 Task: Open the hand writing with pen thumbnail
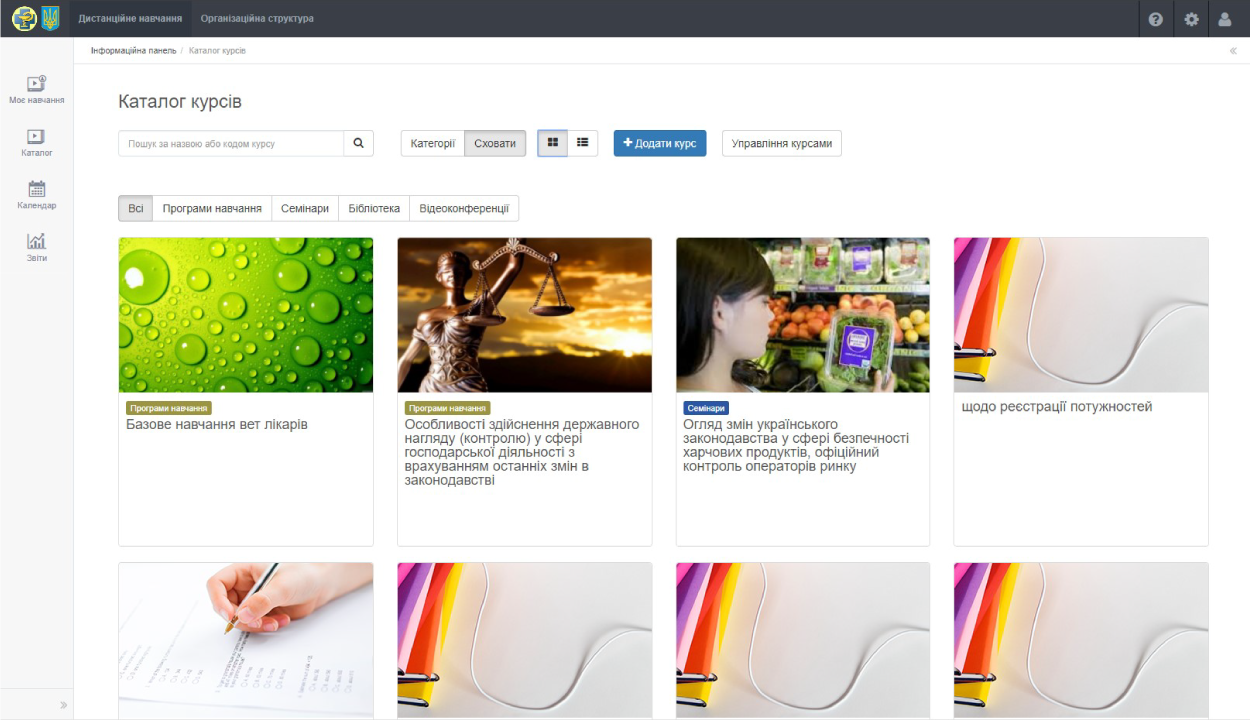pyautogui.click(x=246, y=640)
